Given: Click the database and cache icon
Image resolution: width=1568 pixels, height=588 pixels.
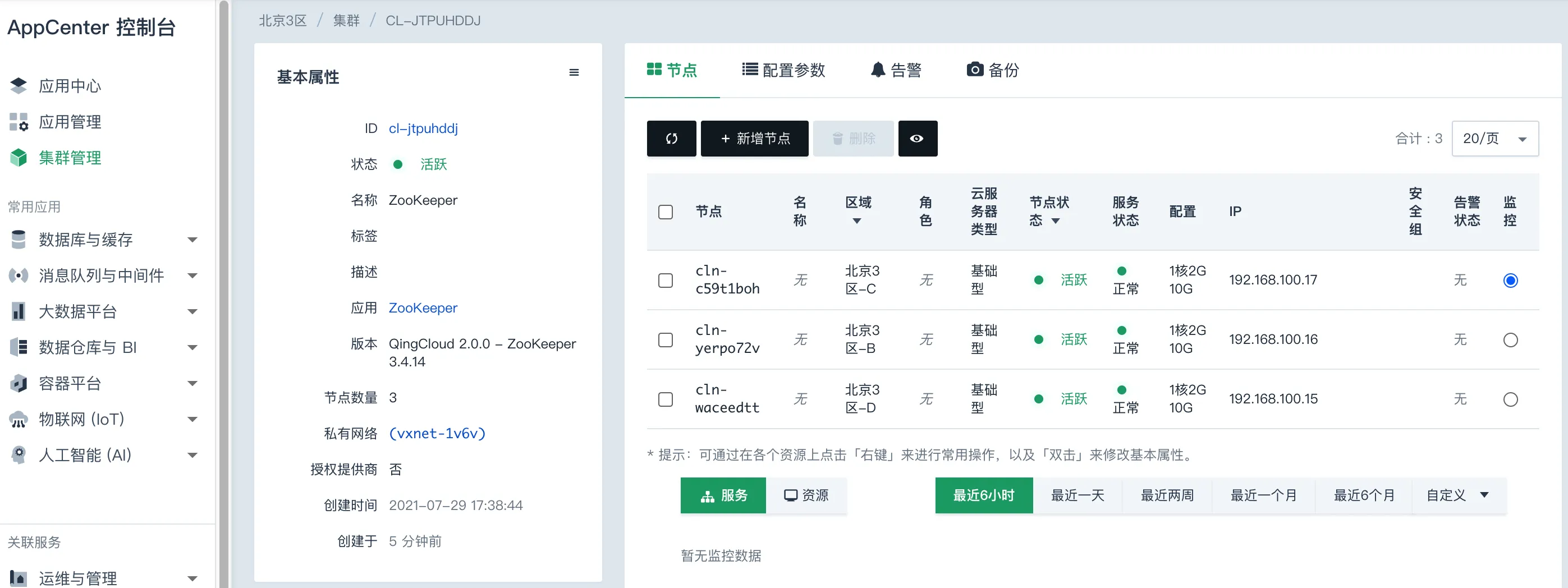Looking at the screenshot, I should pos(19,239).
